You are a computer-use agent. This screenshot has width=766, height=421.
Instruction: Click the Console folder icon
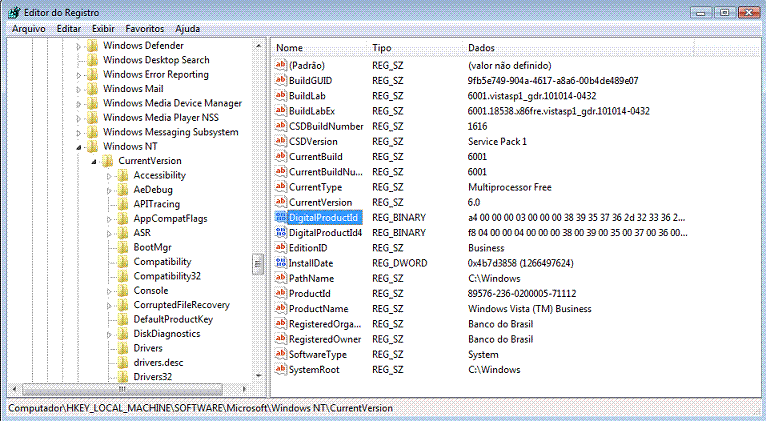(x=123, y=290)
